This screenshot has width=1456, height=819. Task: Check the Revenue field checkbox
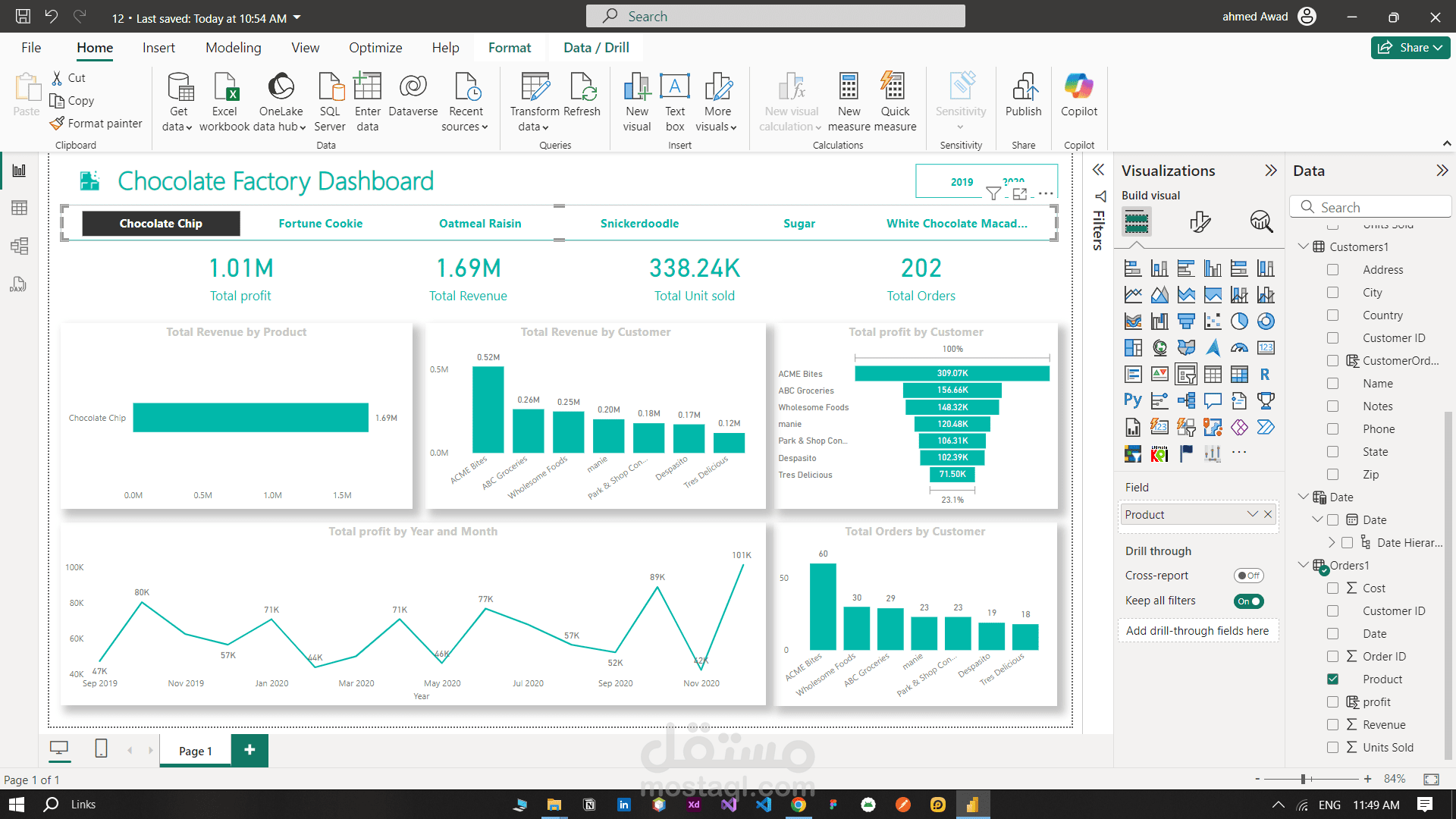[1332, 725]
